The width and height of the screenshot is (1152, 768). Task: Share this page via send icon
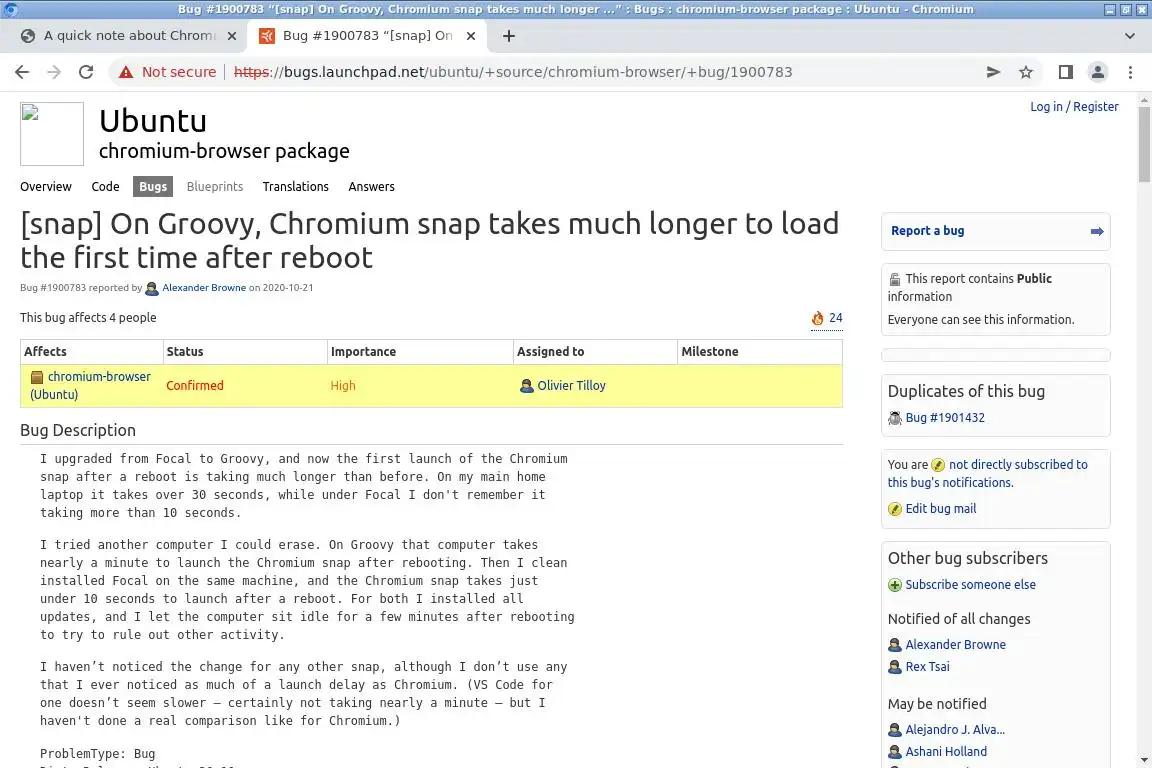point(993,72)
